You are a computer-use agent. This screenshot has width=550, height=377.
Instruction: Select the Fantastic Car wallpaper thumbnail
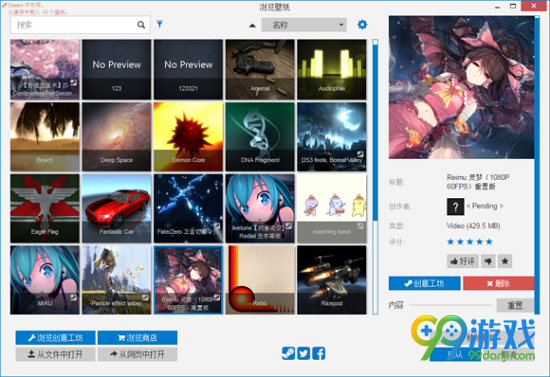[116, 208]
